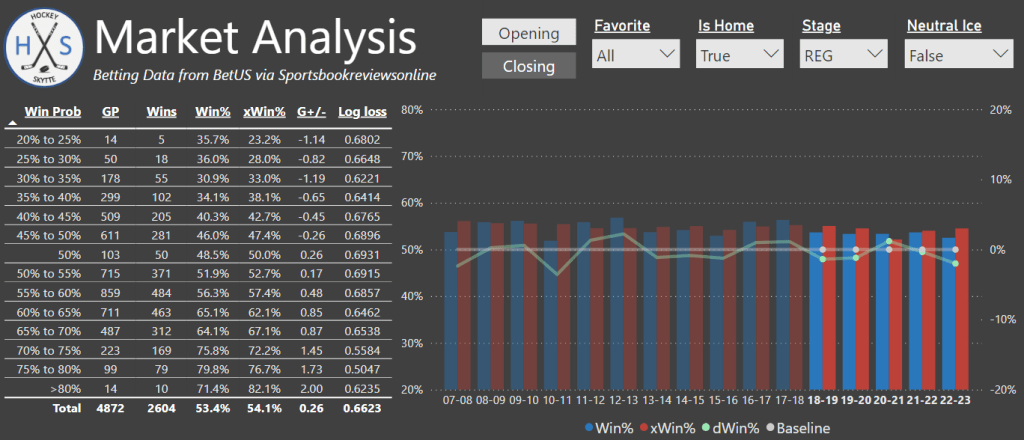Switch to Closing odds

(x=528, y=66)
